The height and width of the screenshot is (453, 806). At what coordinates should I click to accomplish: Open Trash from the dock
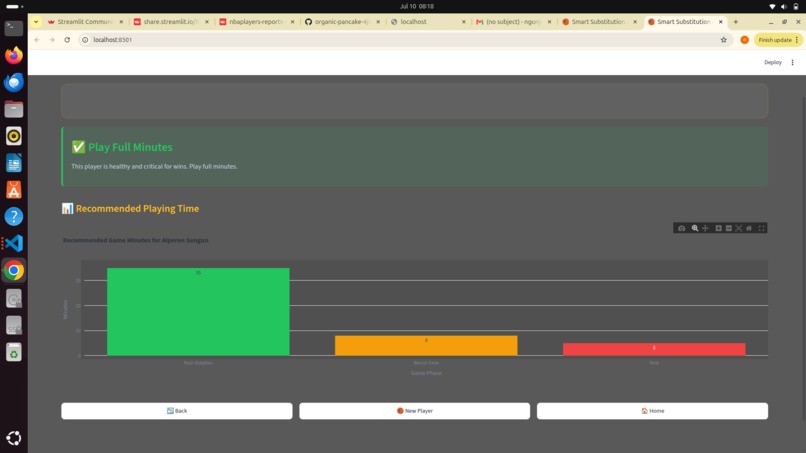(14, 352)
